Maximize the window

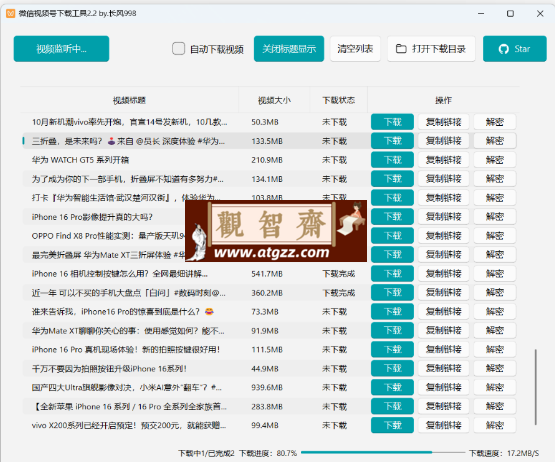pos(510,13)
